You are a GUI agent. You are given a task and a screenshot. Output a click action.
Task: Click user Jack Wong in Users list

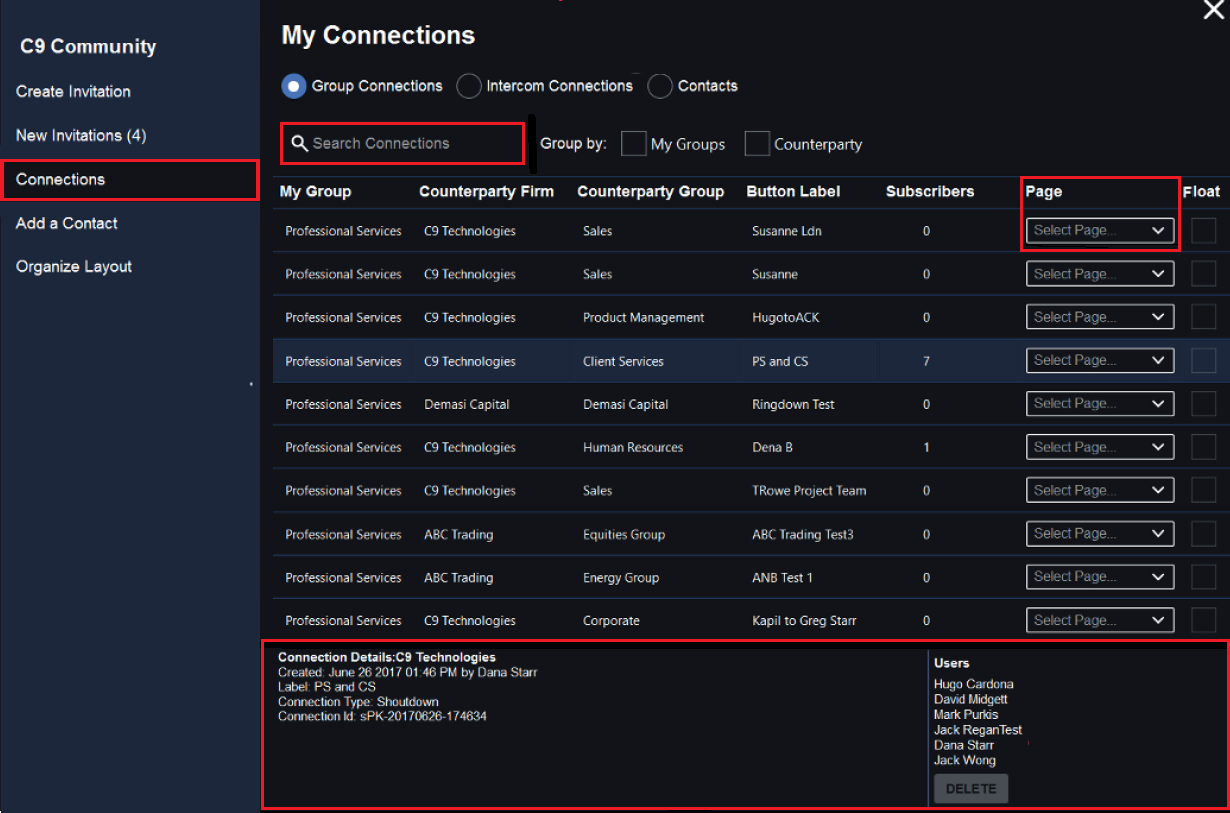tap(965, 761)
